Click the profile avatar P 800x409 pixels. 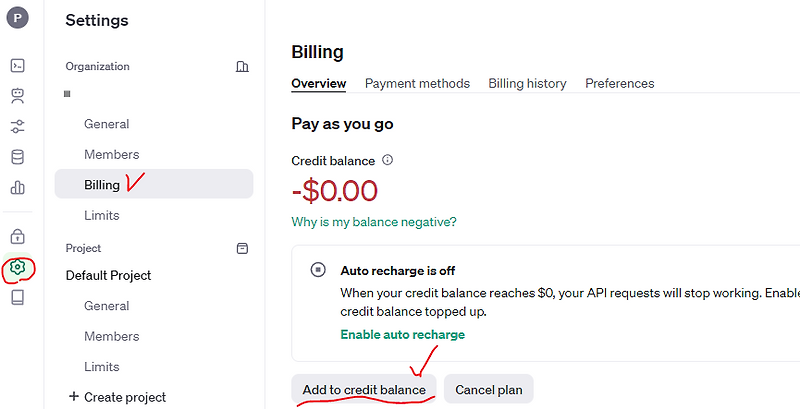17,18
